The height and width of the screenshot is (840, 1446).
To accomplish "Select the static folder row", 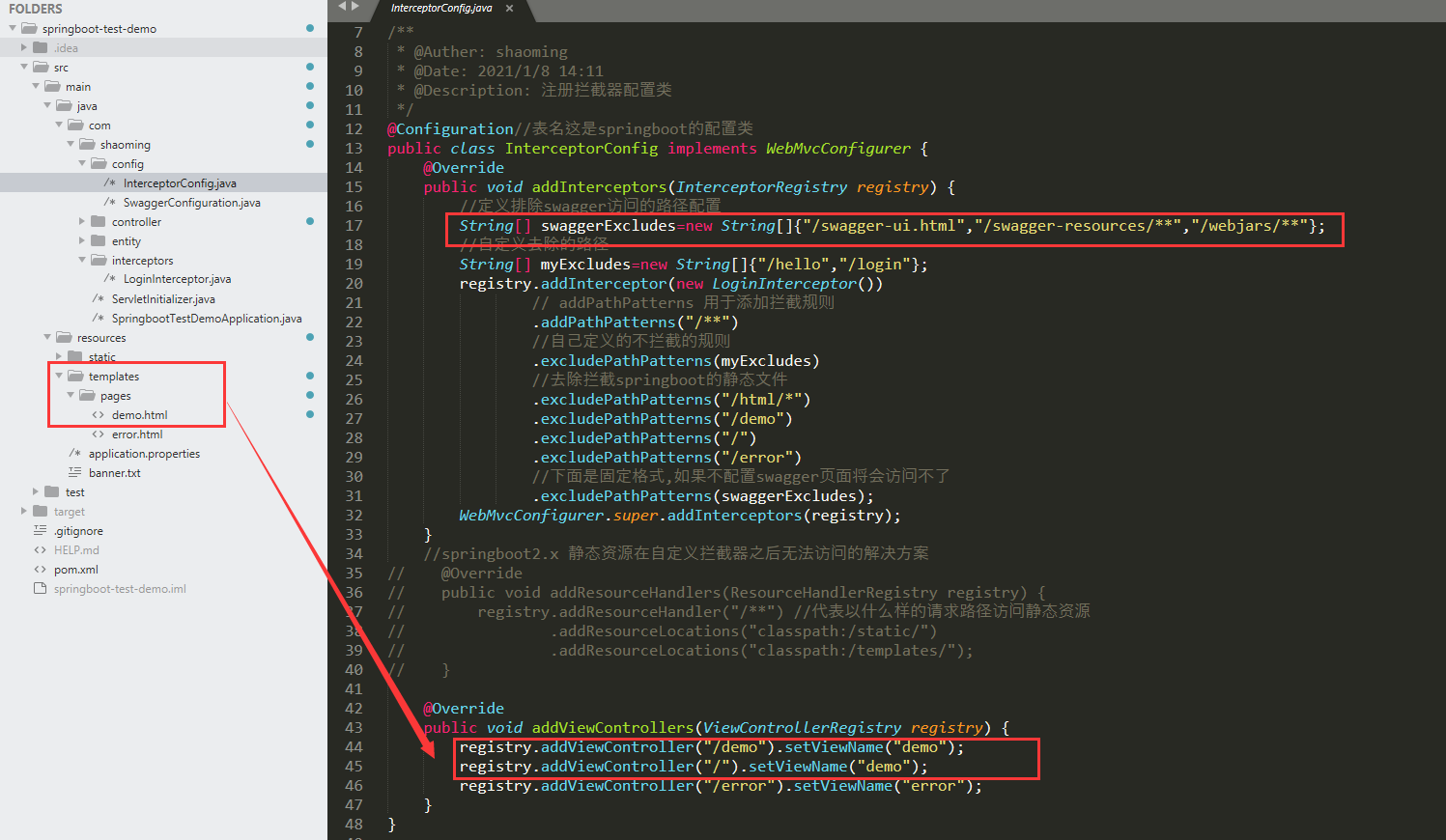I will pyautogui.click(x=163, y=356).
